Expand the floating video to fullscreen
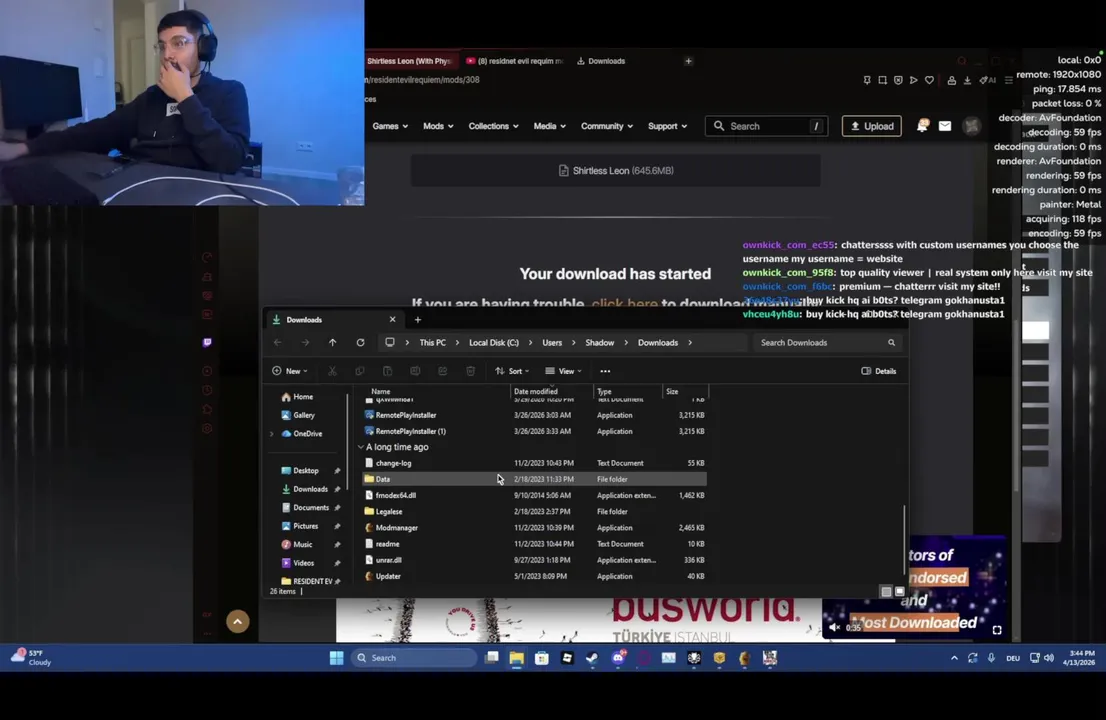 tap(997, 630)
